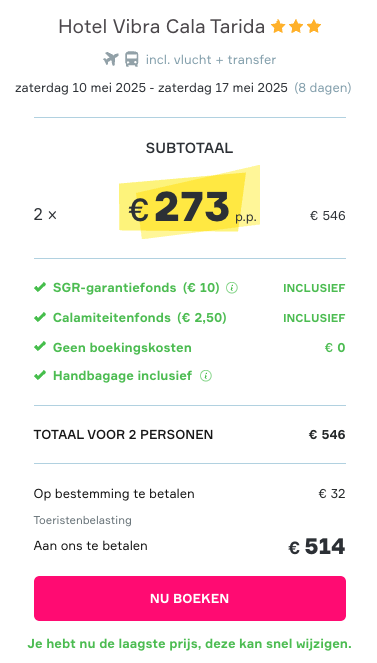This screenshot has height=663, width=377.
Task: Click the Toeristenbelasting label
Action: pos(83,520)
